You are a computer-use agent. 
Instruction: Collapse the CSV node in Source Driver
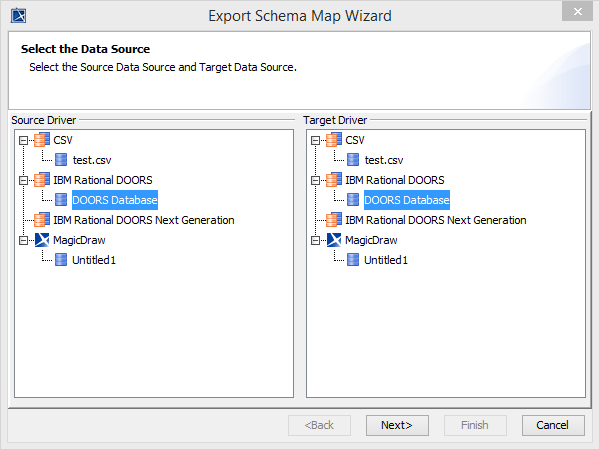(24, 140)
